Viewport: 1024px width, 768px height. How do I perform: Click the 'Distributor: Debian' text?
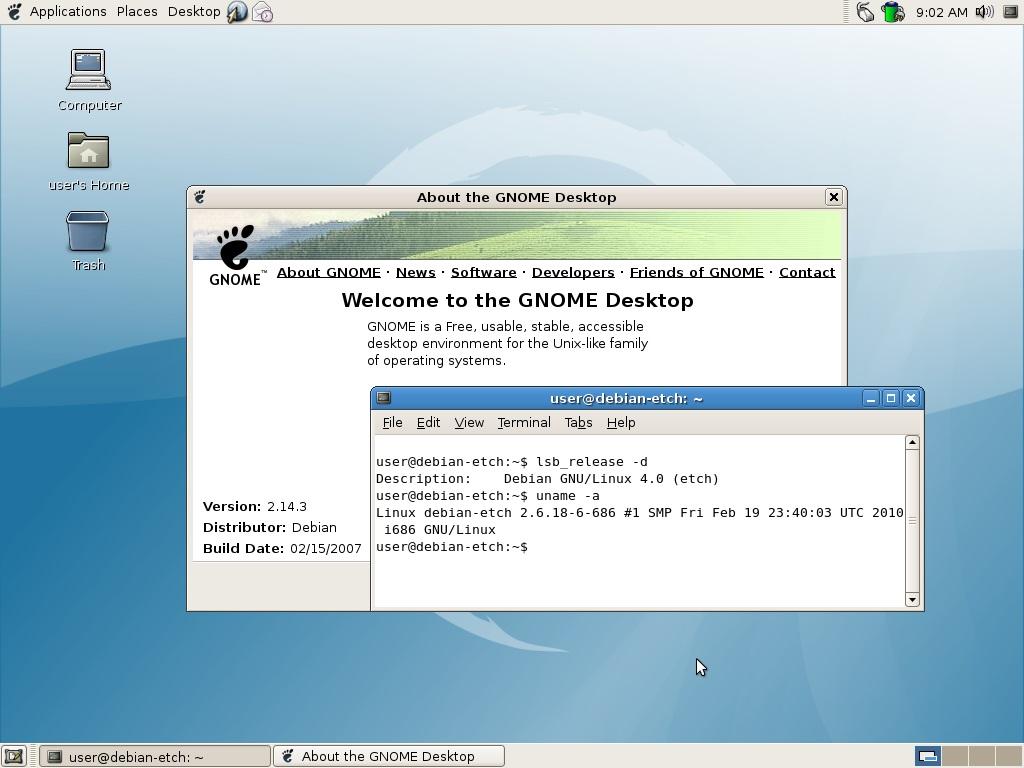270,528
